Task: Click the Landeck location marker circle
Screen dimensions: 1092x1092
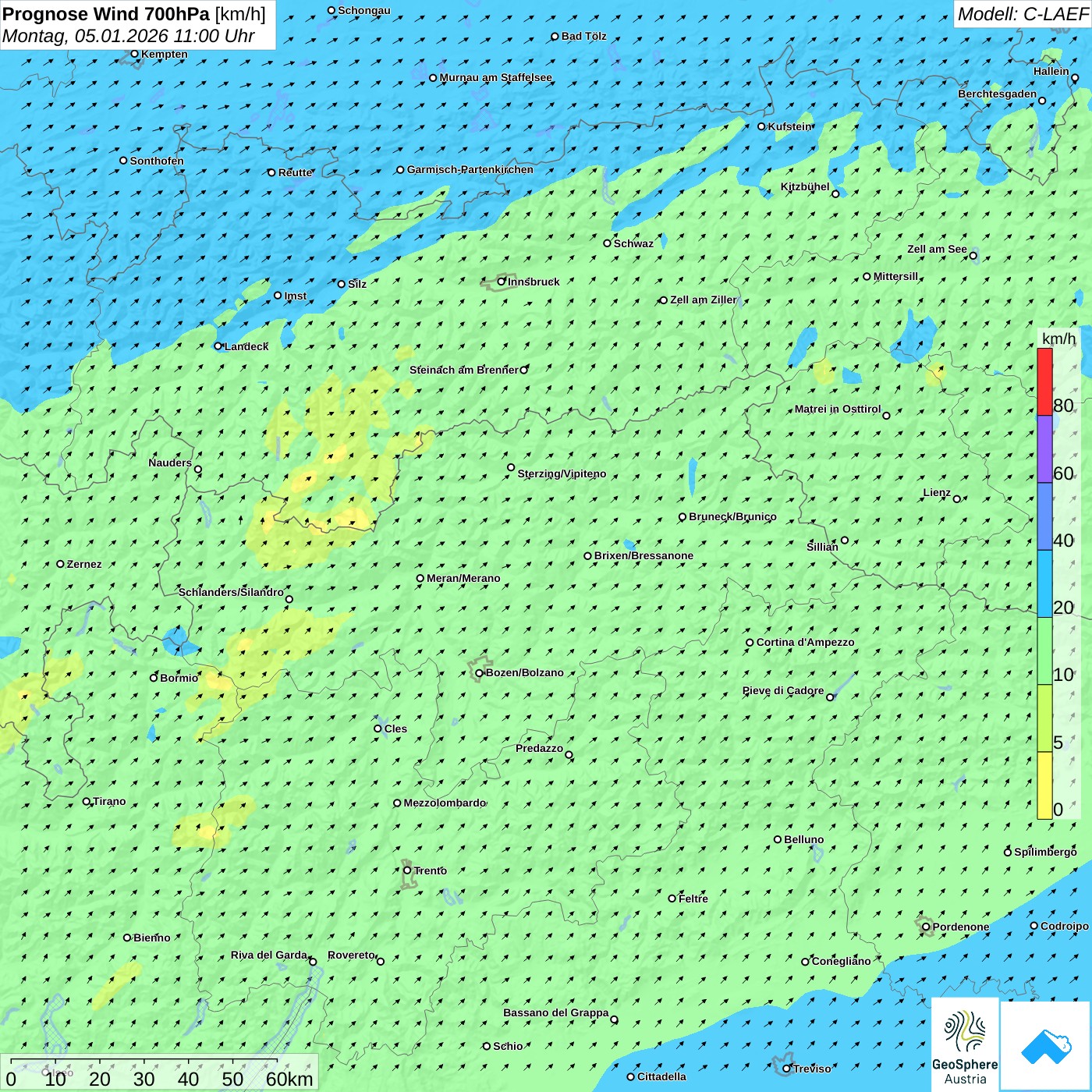Action: pos(218,346)
